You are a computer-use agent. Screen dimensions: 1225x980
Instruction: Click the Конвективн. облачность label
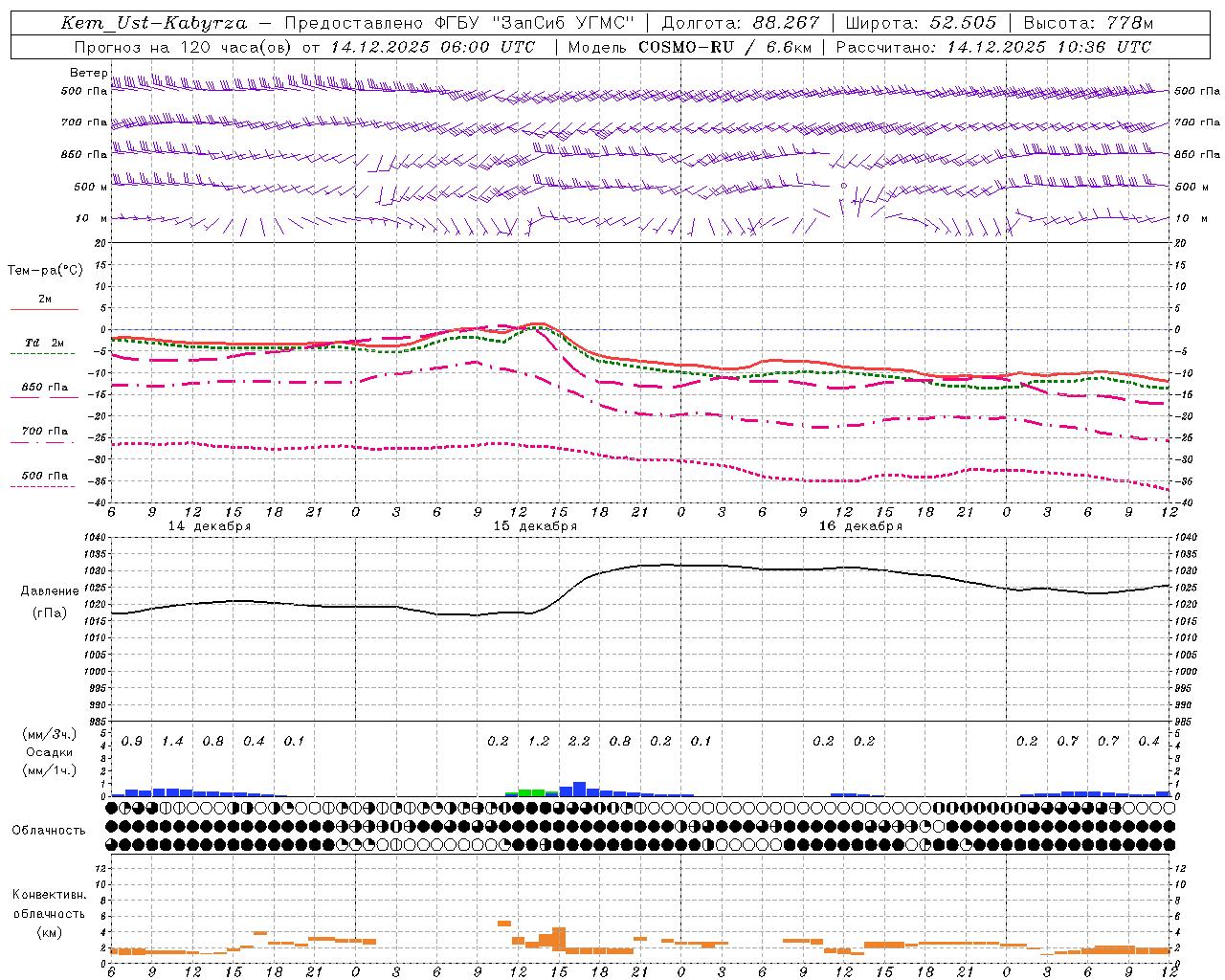49,904
